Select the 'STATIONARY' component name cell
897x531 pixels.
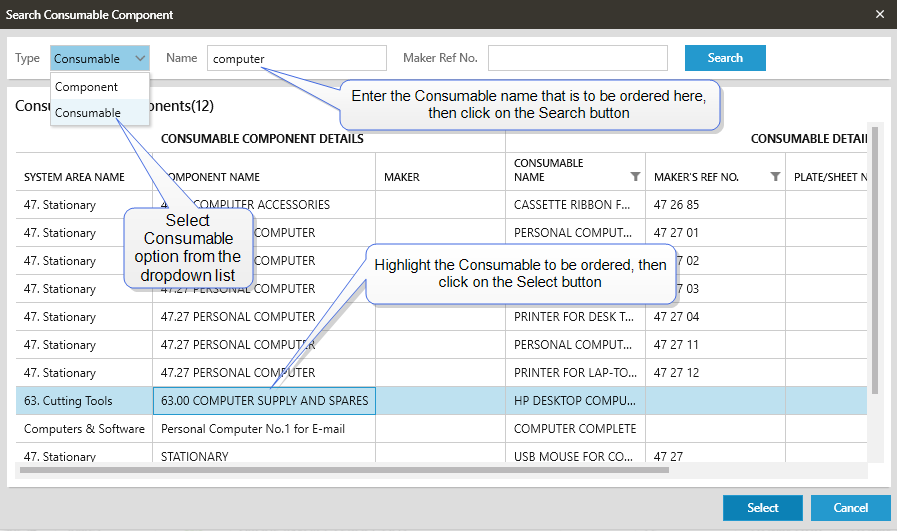(264, 455)
